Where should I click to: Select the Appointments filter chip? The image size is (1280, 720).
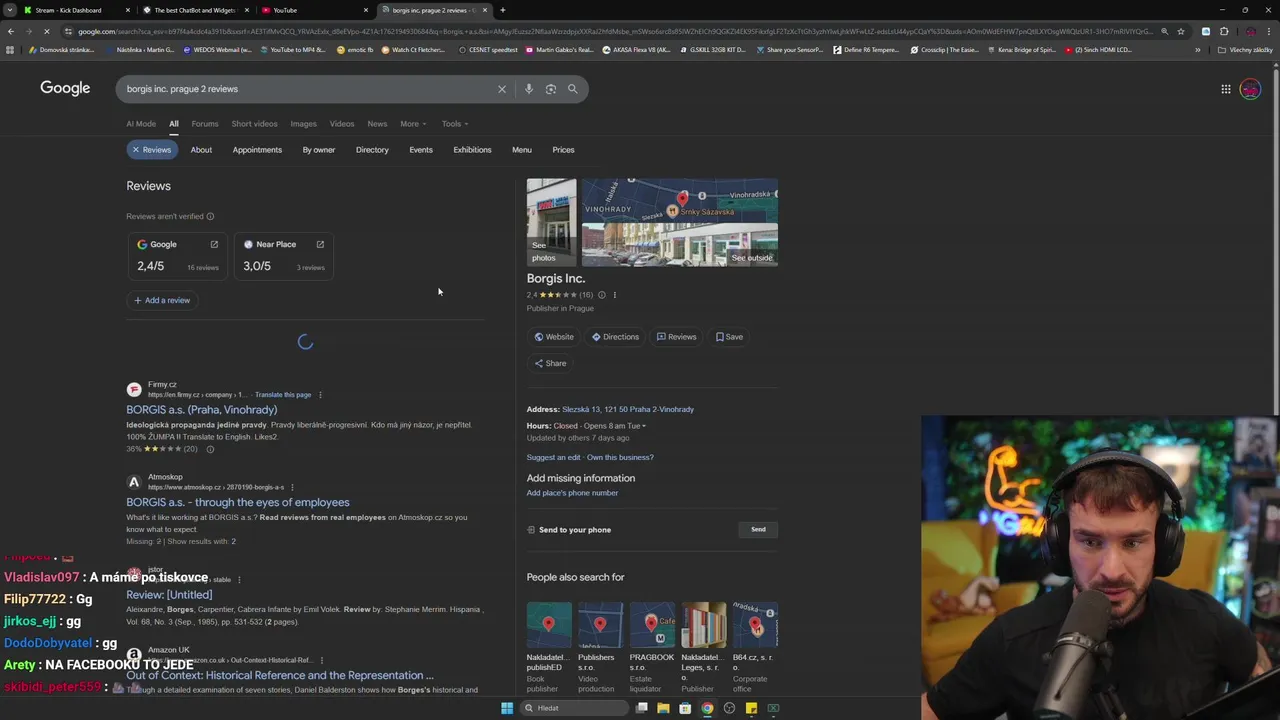pos(257,150)
